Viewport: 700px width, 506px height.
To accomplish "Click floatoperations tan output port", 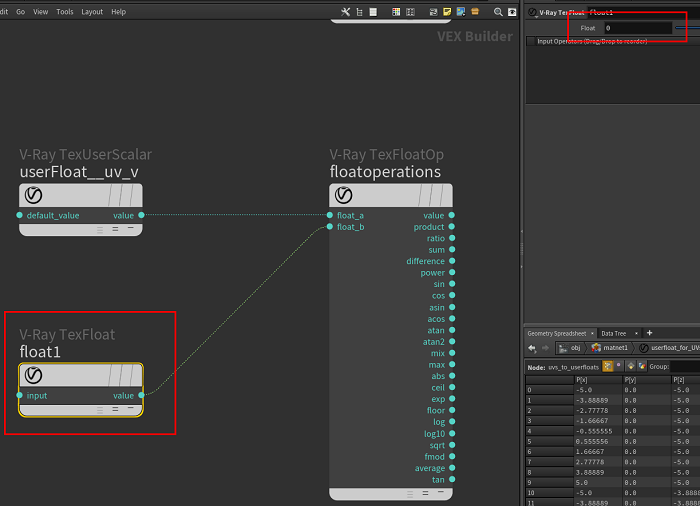I will tap(452, 479).
